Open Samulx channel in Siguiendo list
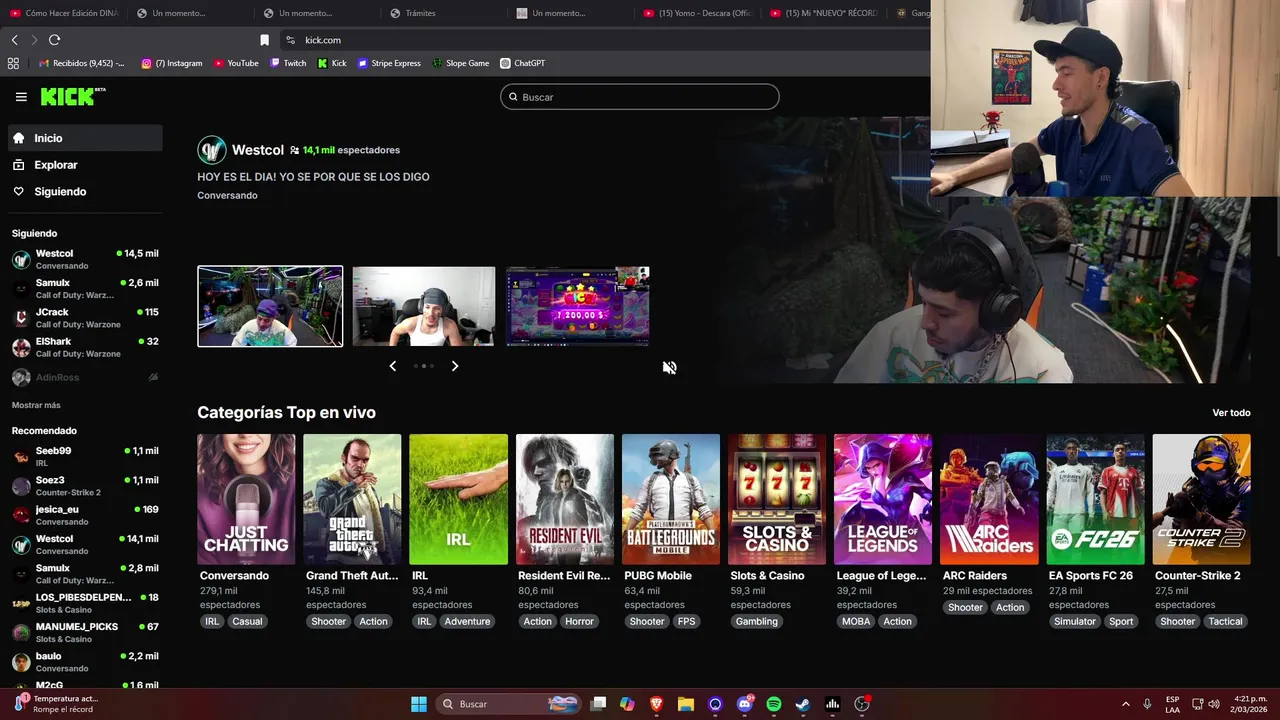Viewport: 1280px width, 720px height. [85, 289]
